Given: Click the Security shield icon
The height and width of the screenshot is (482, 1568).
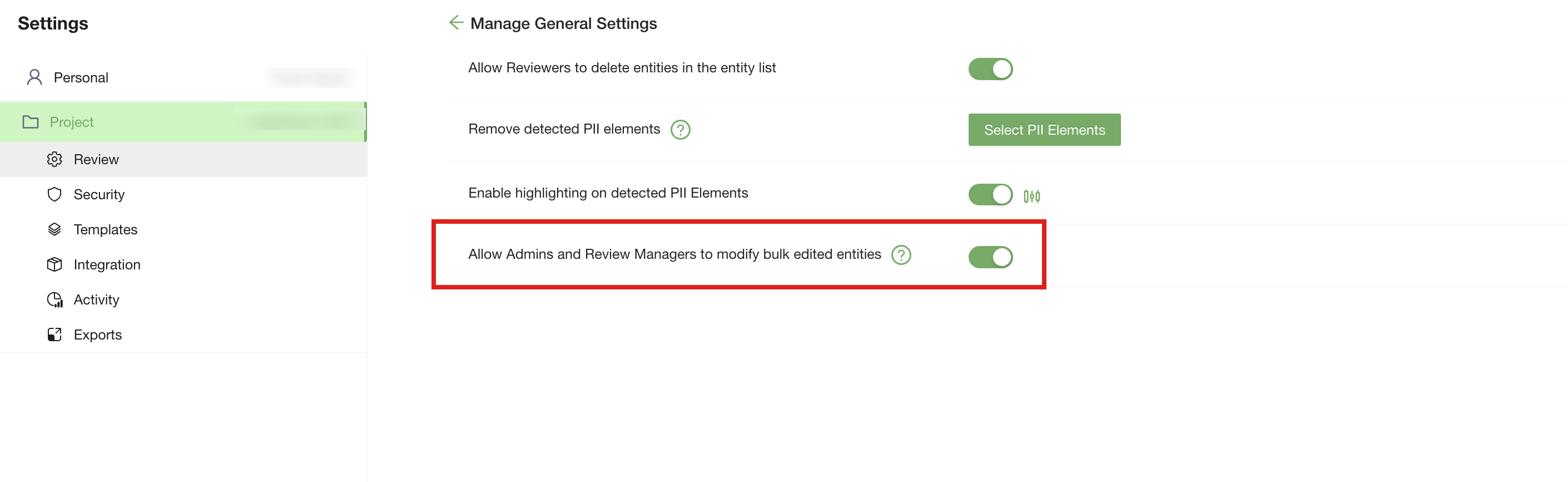Looking at the screenshot, I should point(55,194).
